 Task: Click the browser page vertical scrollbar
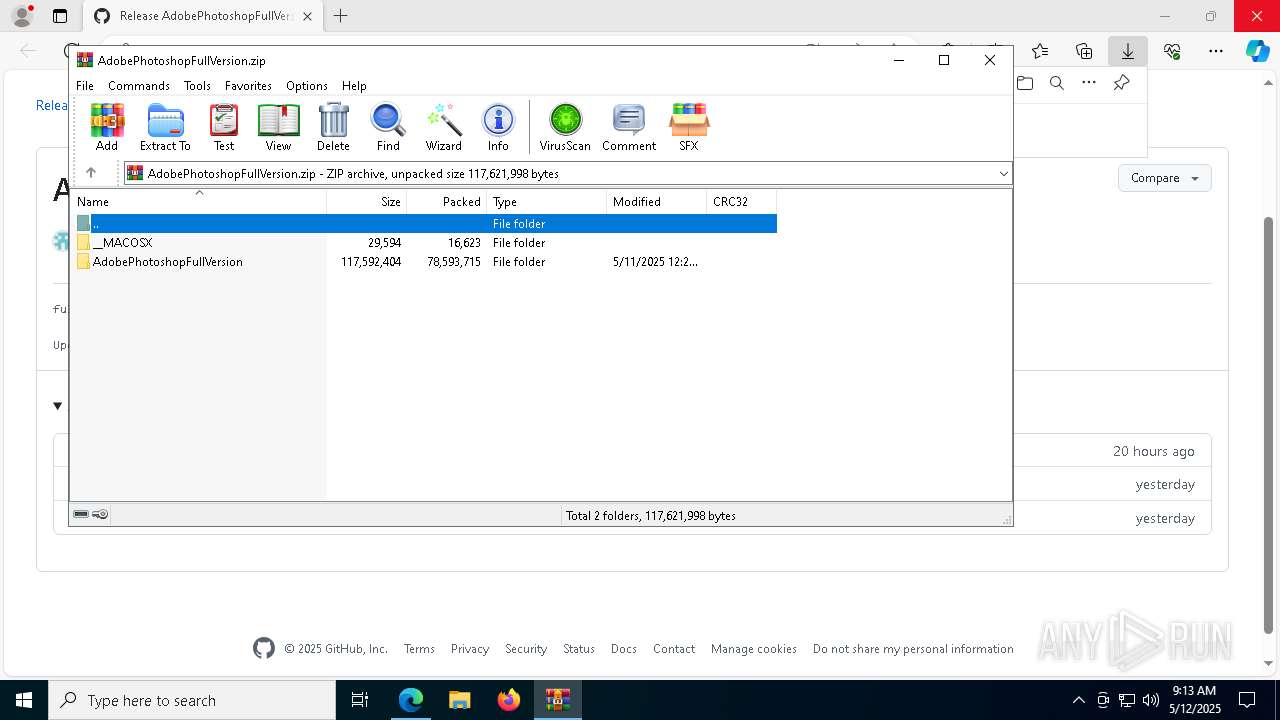(1269, 424)
